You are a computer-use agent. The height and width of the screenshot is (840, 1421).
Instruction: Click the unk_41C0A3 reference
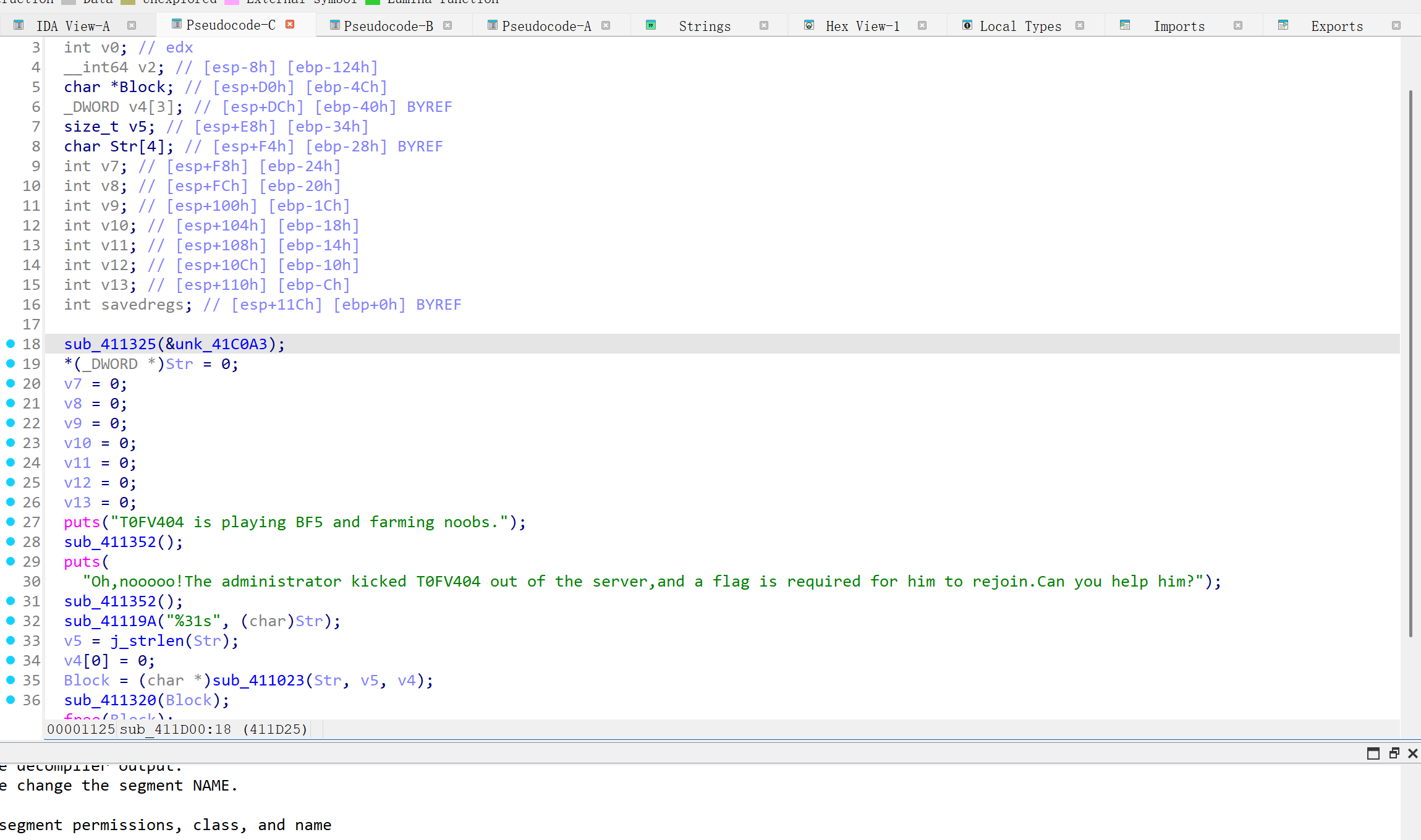pos(221,344)
